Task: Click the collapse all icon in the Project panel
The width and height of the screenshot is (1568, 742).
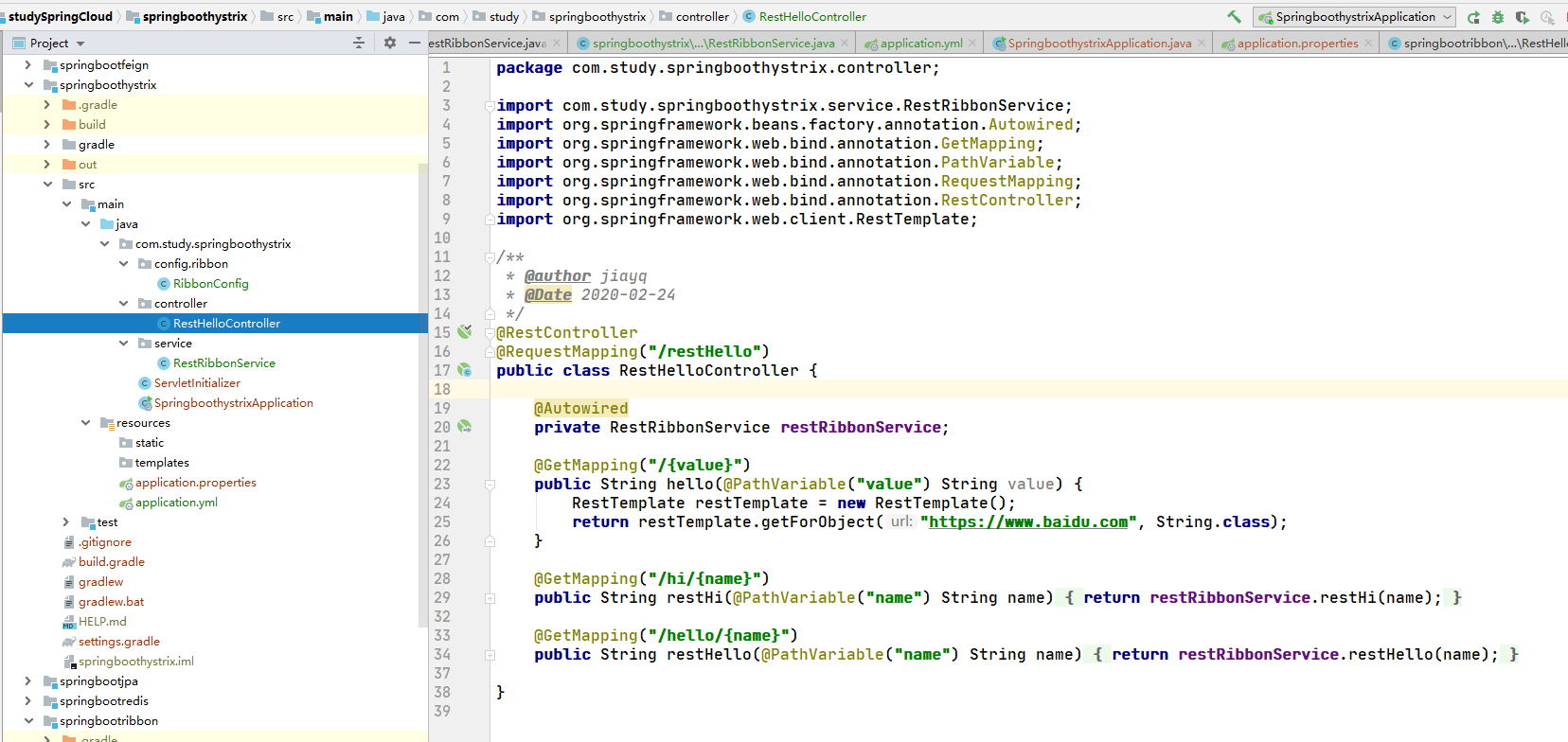Action: pyautogui.click(x=358, y=43)
